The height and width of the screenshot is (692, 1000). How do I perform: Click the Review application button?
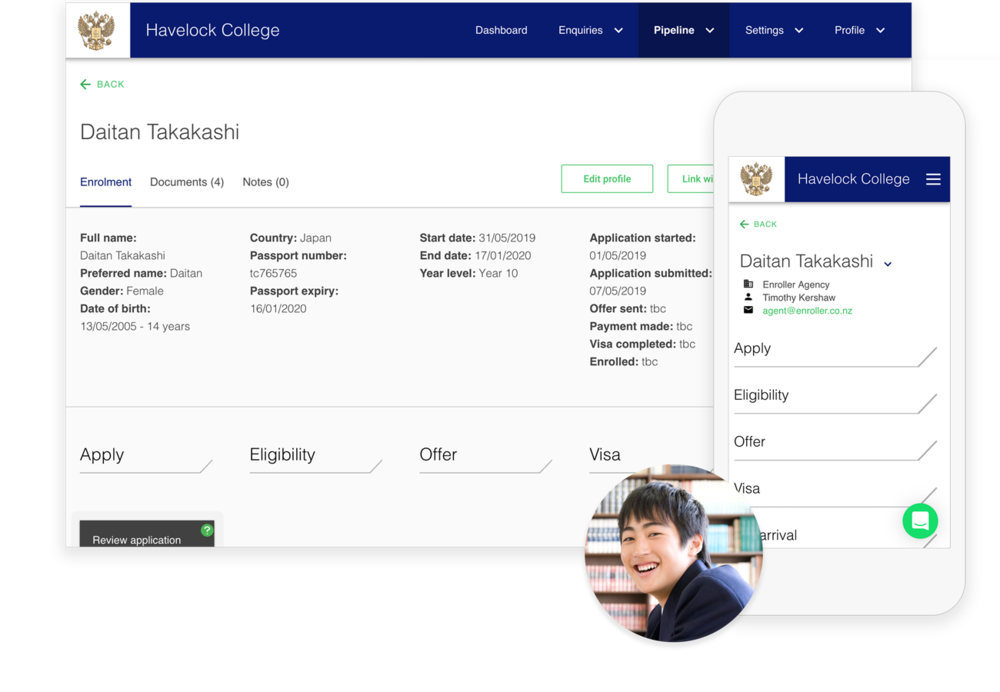(147, 534)
